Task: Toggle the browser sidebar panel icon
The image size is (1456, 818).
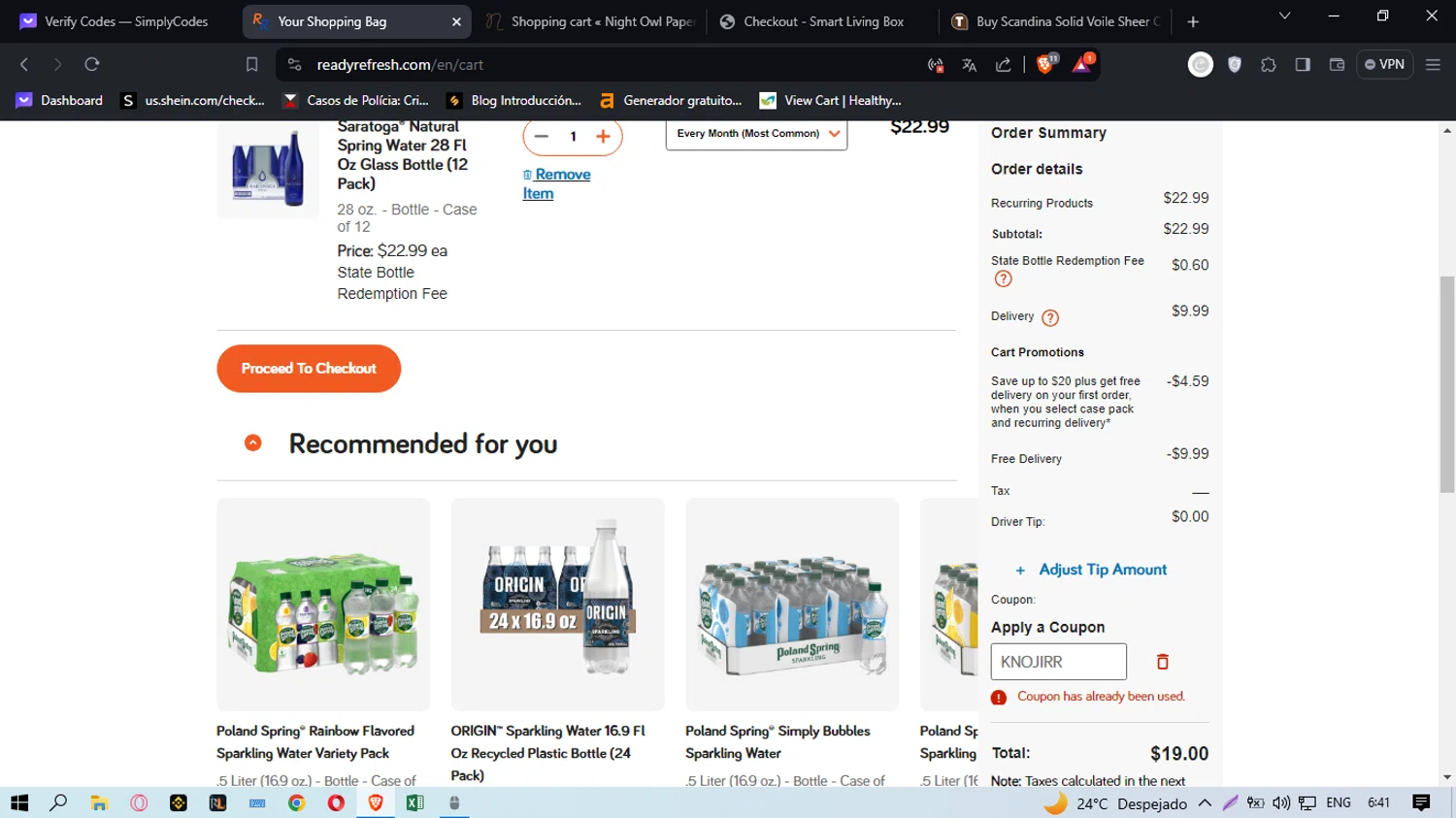Action: click(x=1303, y=65)
